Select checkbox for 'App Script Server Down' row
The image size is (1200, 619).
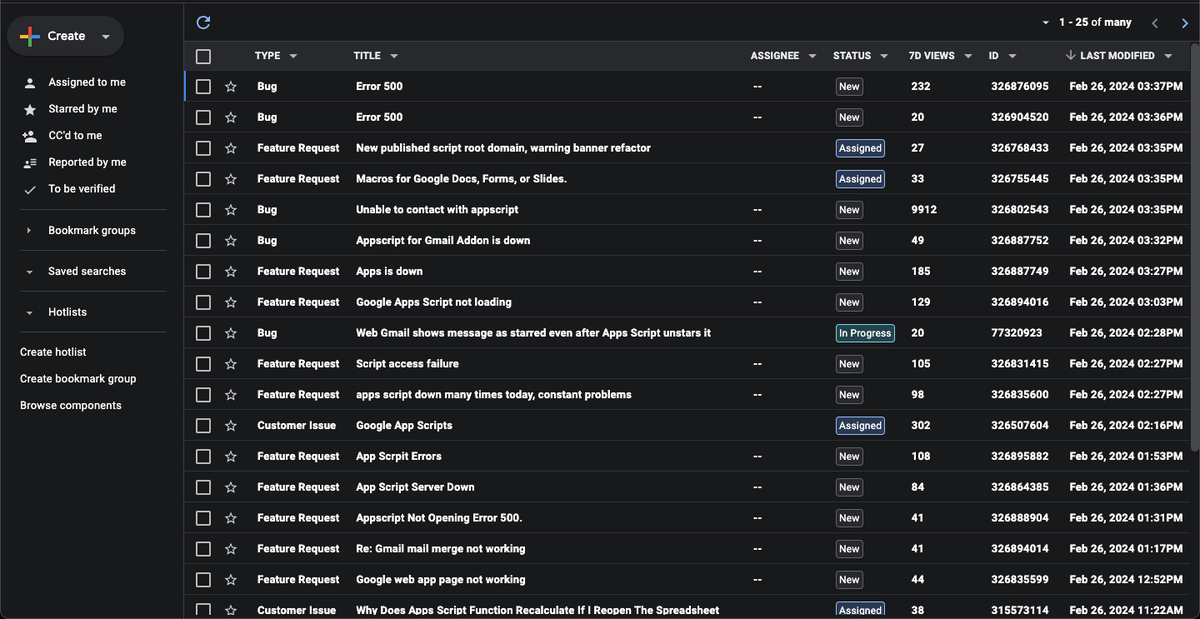pos(203,487)
